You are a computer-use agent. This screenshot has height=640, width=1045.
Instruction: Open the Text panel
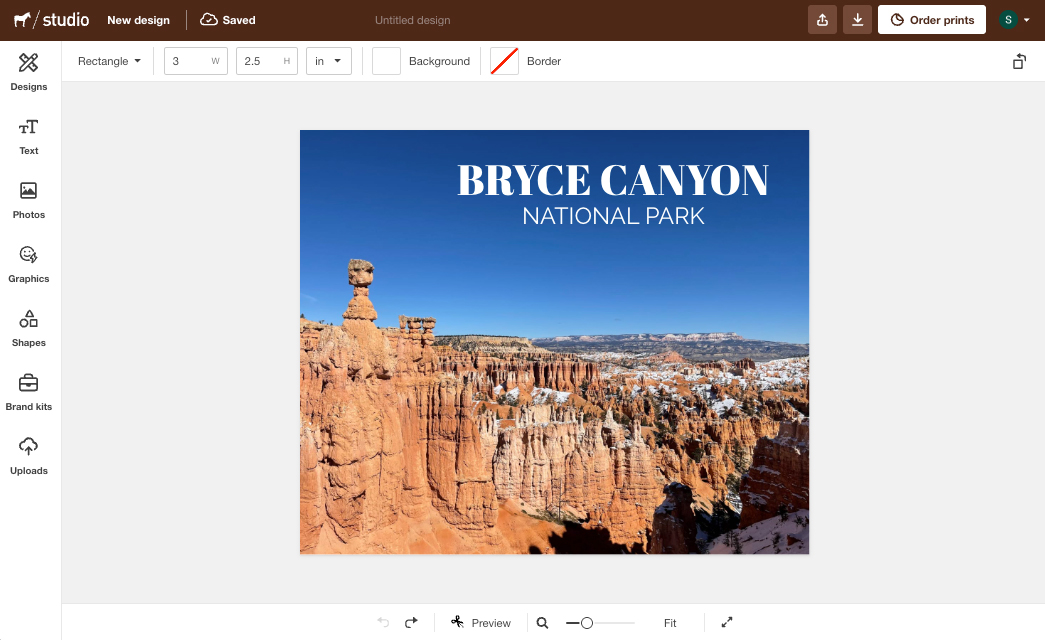click(x=28, y=135)
